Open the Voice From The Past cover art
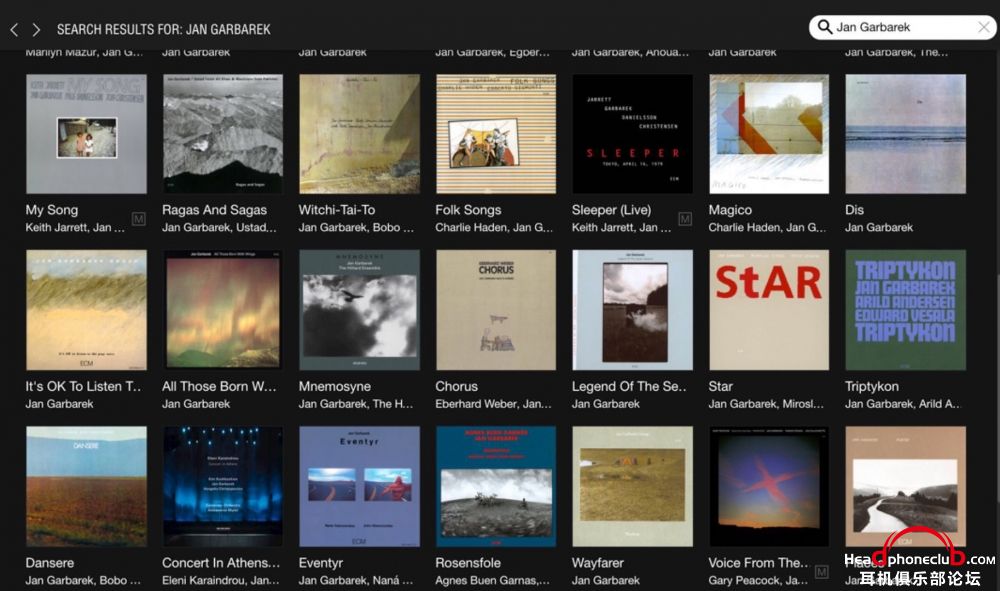 tap(769, 486)
